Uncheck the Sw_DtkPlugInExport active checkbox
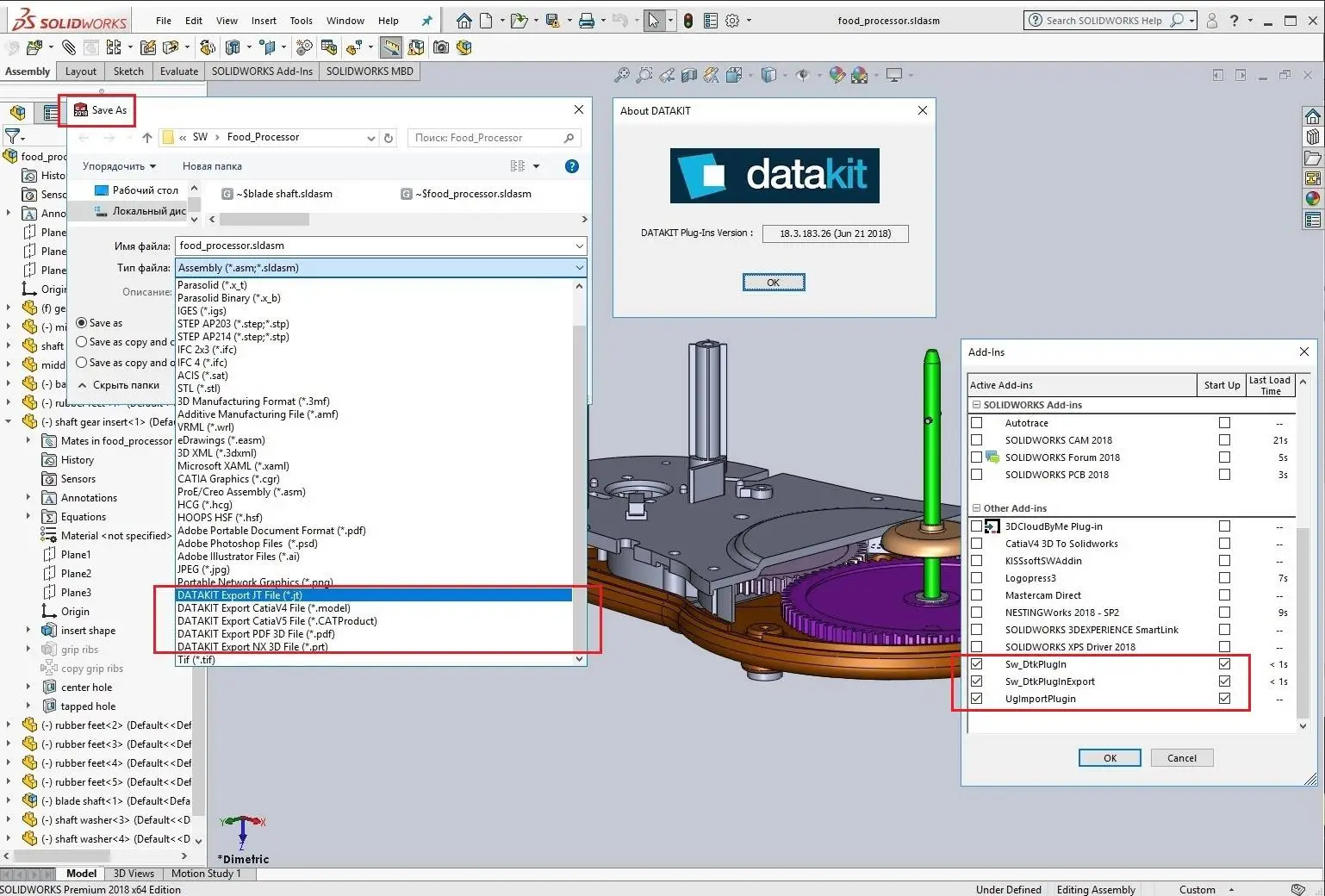The width and height of the screenshot is (1325, 896). click(x=976, y=681)
